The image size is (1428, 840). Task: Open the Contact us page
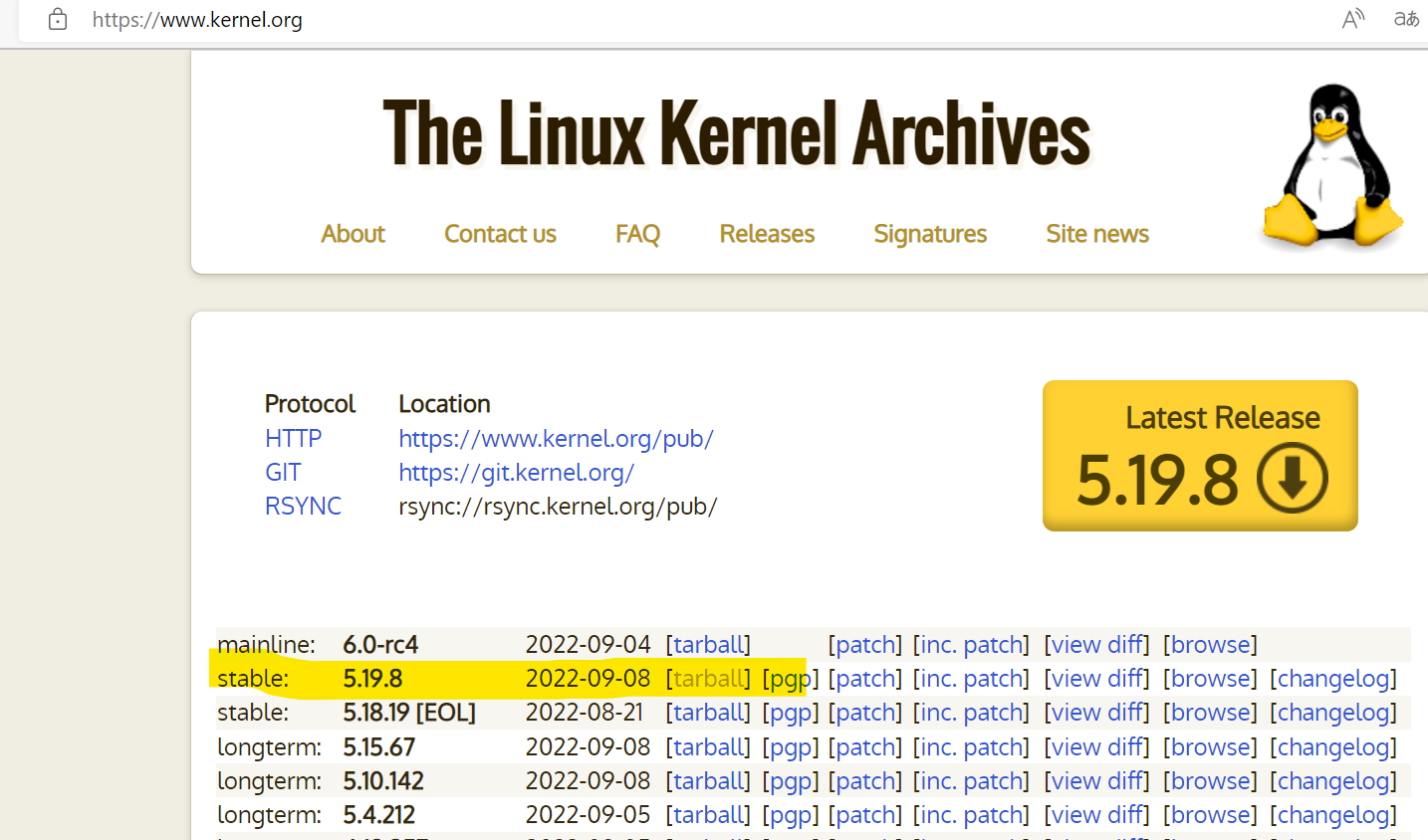(x=500, y=234)
